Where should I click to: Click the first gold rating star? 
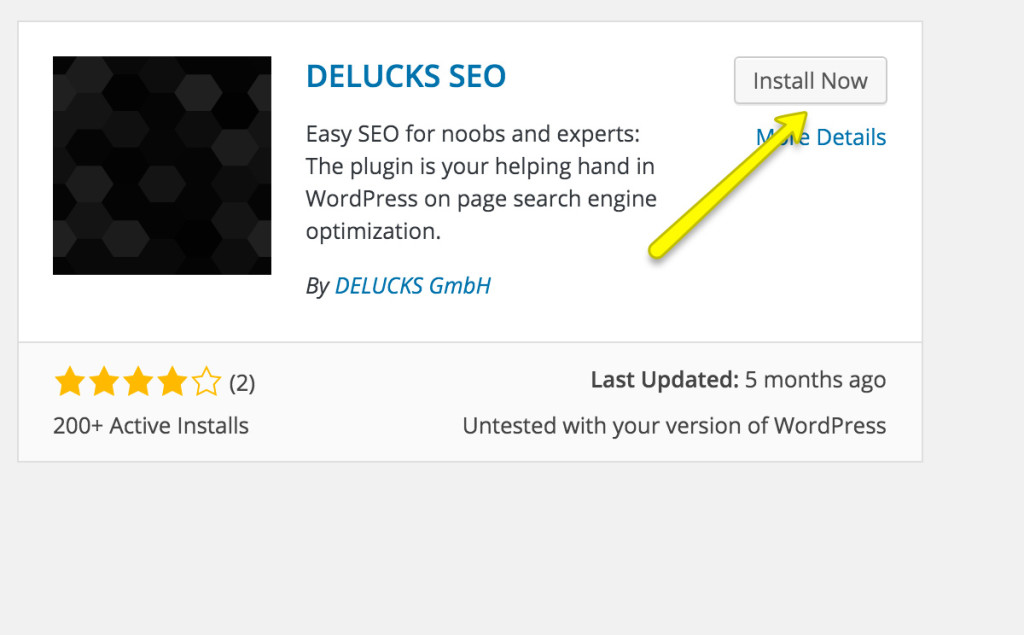pyautogui.click(x=69, y=382)
